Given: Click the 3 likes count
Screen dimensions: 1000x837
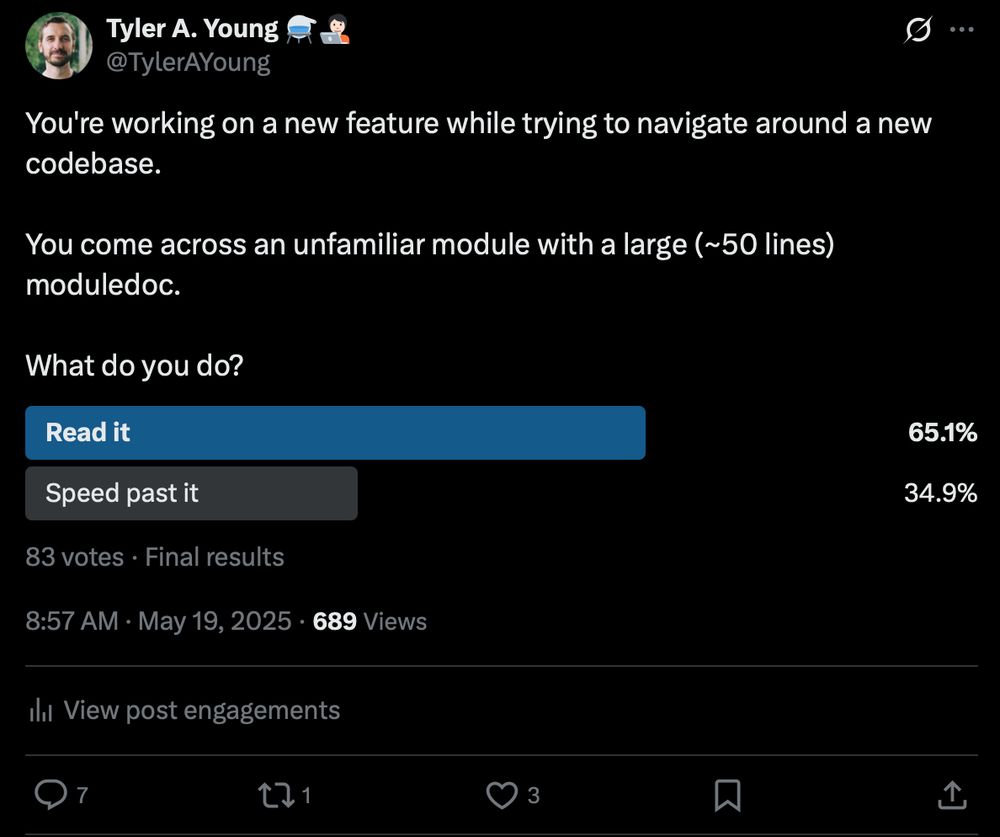Looking at the screenshot, I should point(534,797).
